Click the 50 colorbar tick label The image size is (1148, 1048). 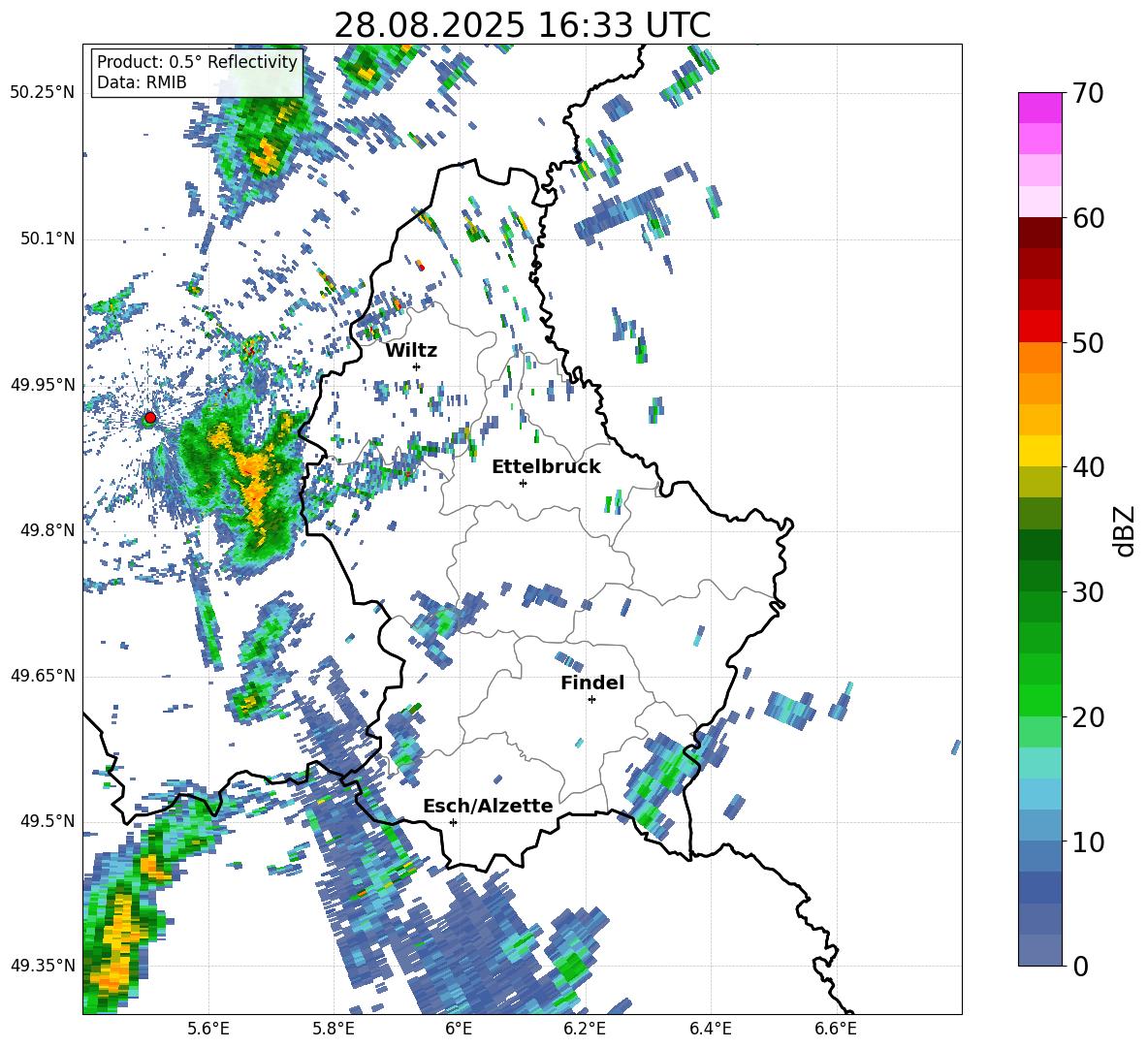(x=1088, y=343)
